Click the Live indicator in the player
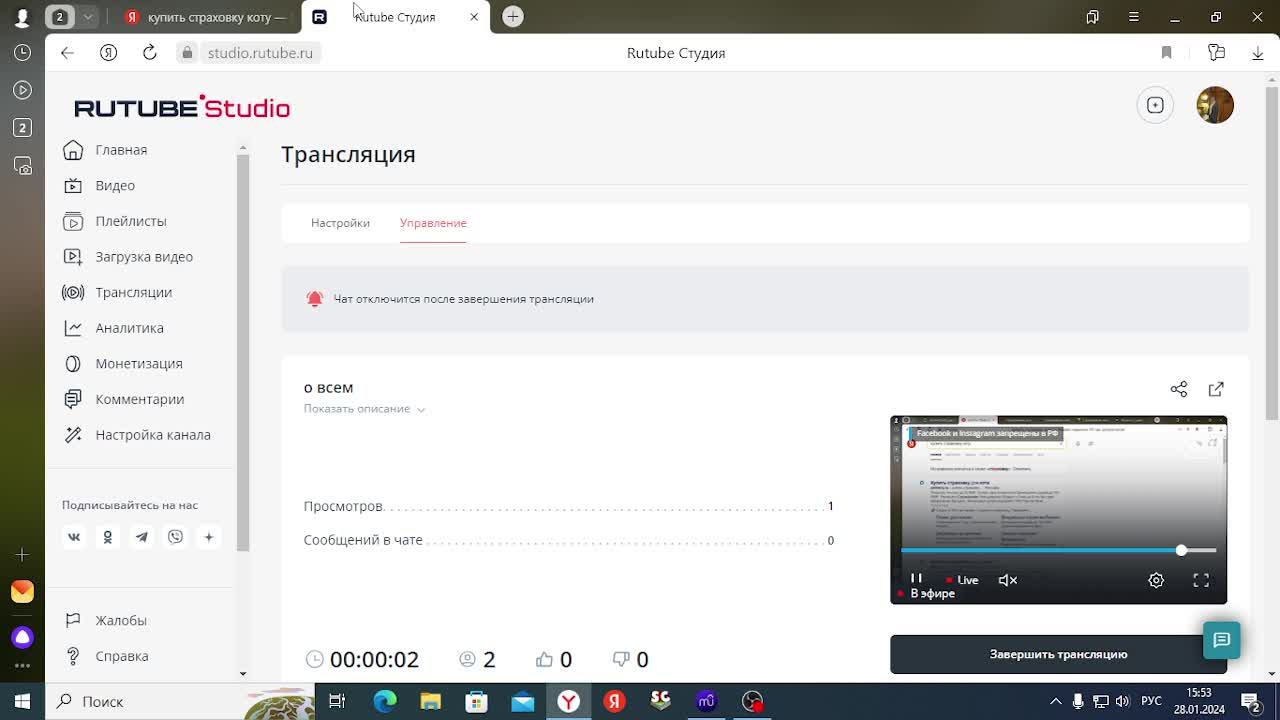The image size is (1280, 720). point(962,580)
